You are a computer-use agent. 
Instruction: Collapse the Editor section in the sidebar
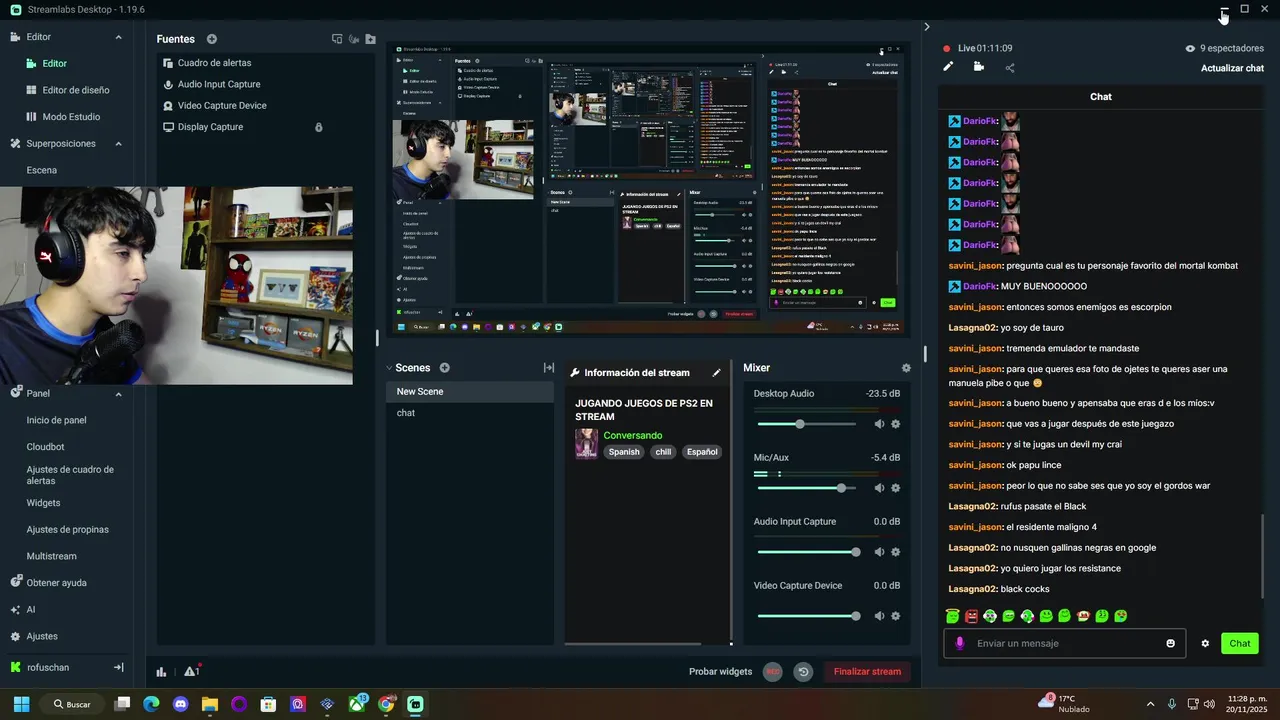coord(118,37)
